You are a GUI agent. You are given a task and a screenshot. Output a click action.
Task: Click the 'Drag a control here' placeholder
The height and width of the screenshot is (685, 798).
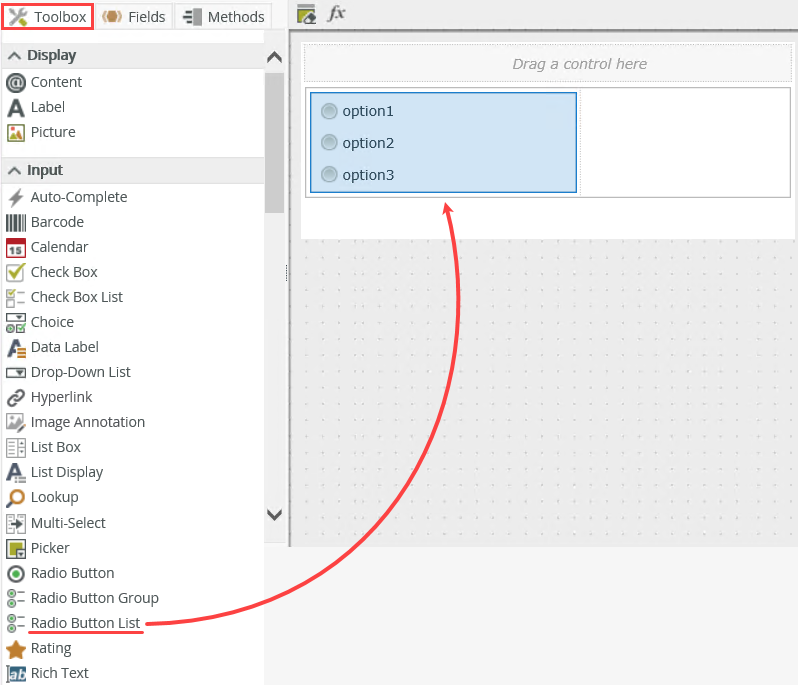(548, 64)
